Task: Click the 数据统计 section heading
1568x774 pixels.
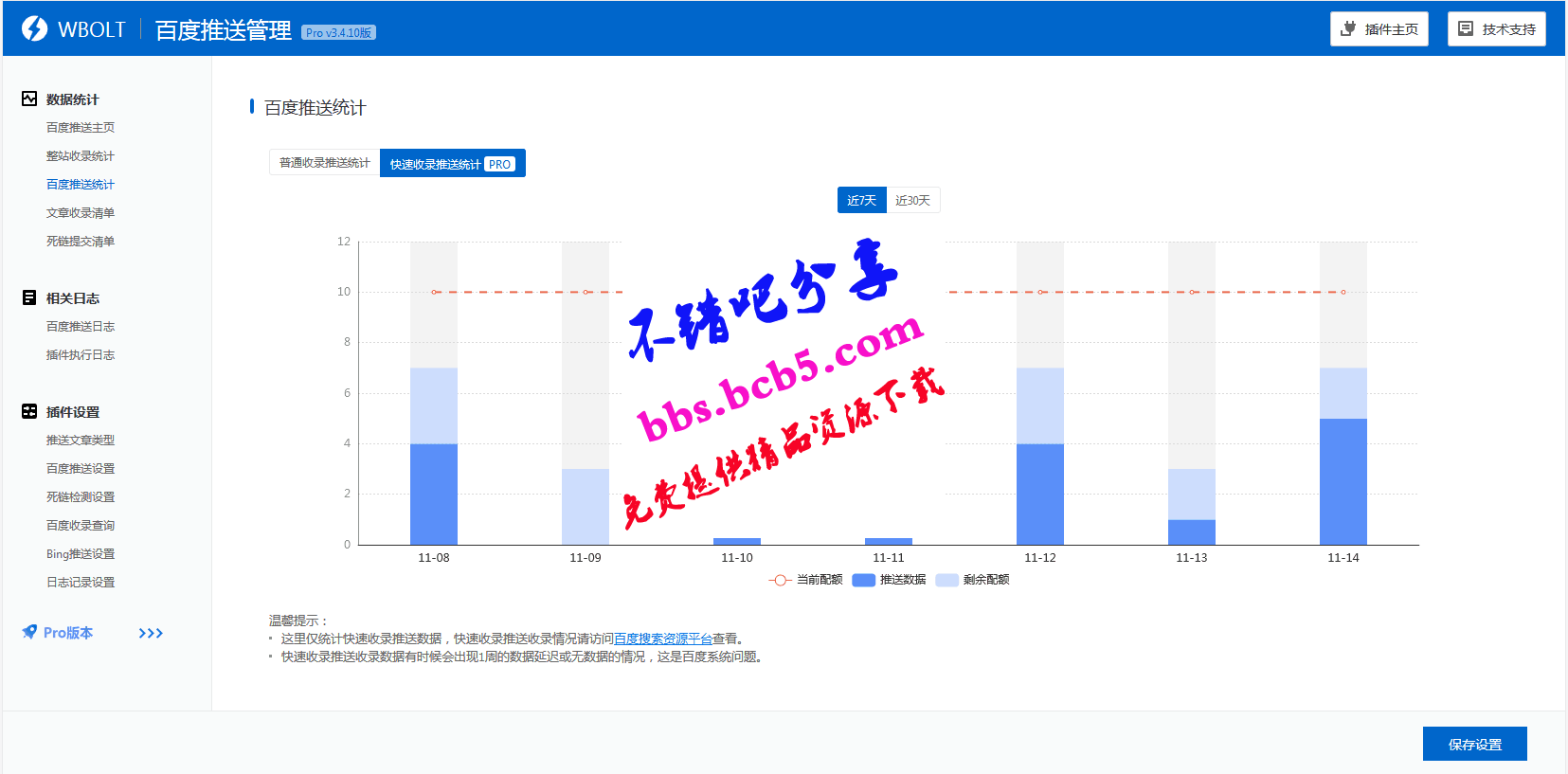Action: (x=72, y=99)
